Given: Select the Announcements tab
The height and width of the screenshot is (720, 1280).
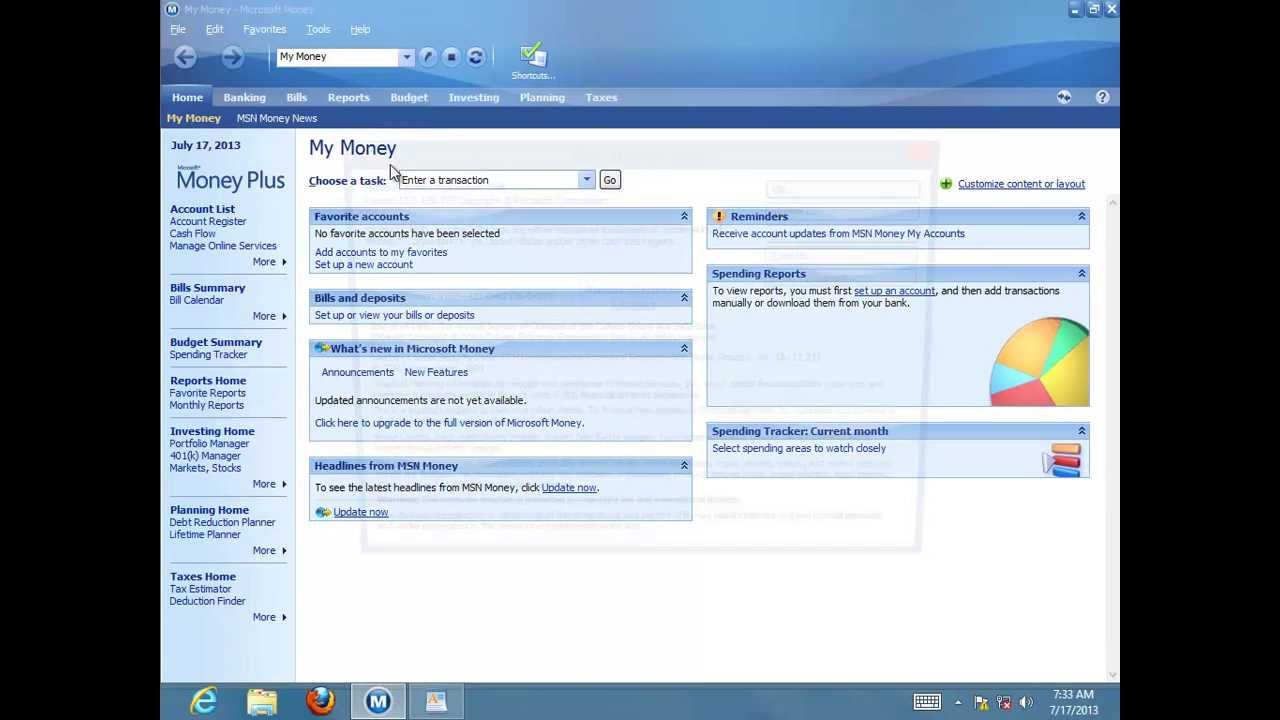Looking at the screenshot, I should pos(358,372).
